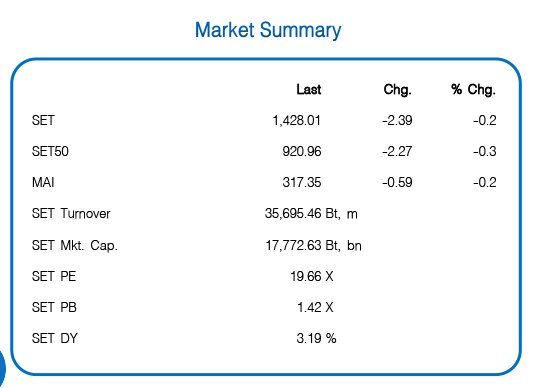Click the SET50 index row label
The image size is (540, 388).
tap(50, 151)
